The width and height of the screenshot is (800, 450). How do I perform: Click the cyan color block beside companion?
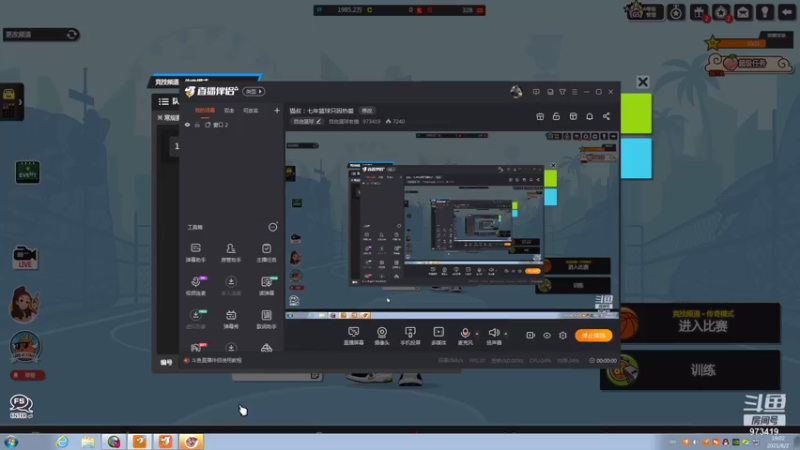[x=636, y=158]
